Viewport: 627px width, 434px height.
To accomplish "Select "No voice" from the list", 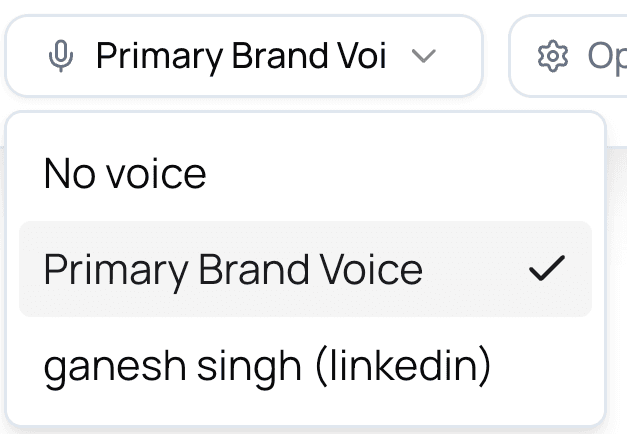I will coord(125,175).
